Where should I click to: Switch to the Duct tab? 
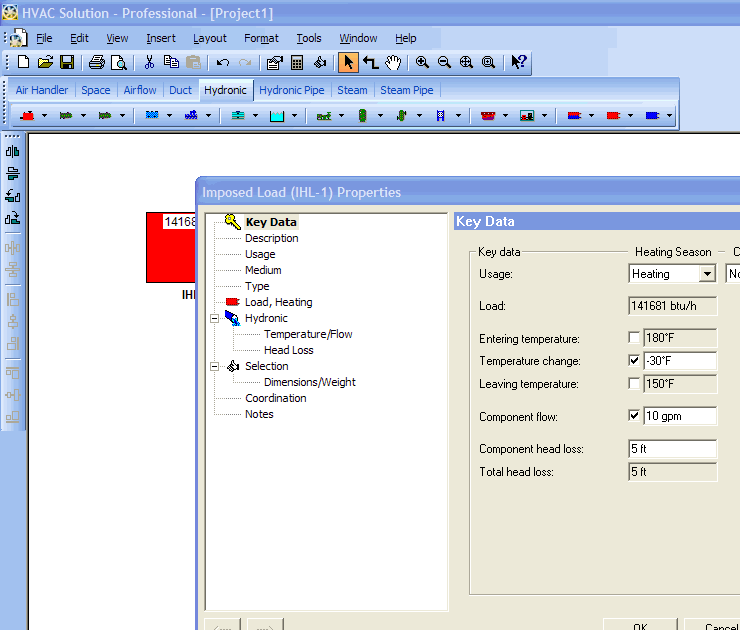[180, 90]
